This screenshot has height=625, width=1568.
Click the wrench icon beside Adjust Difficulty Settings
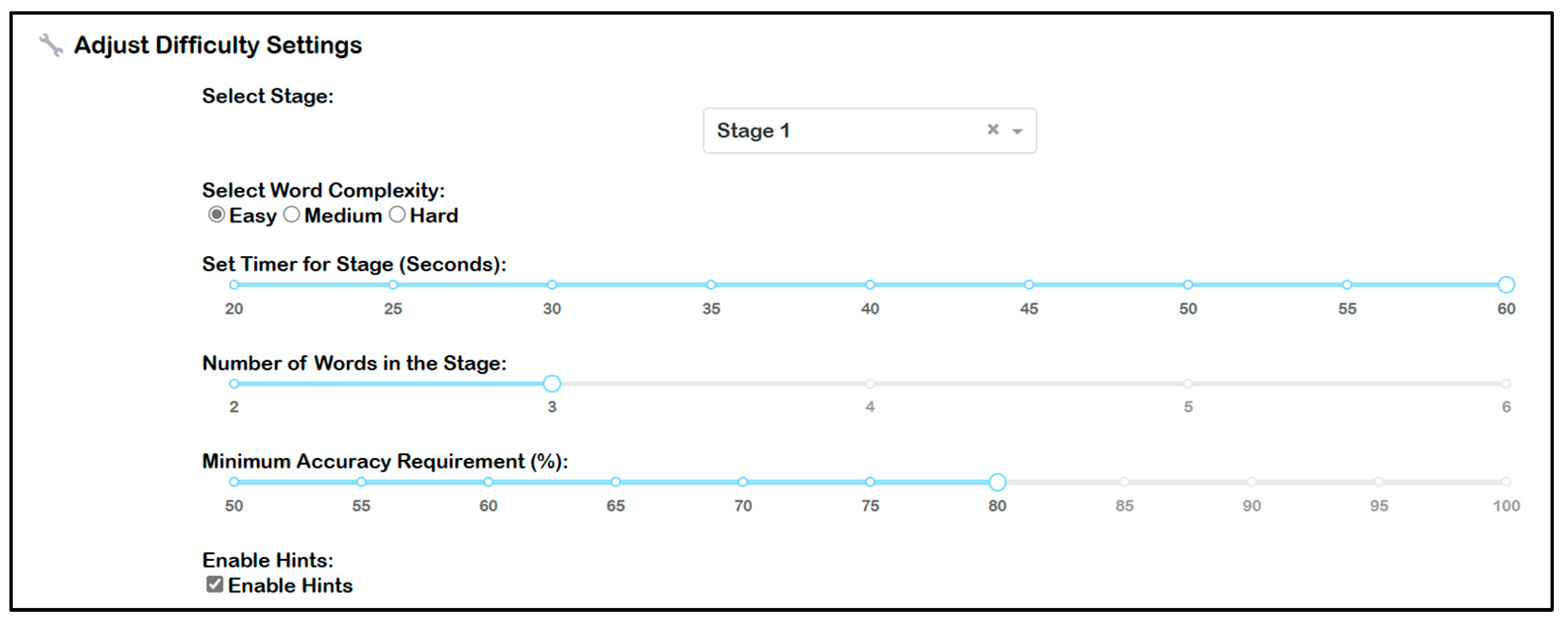(51, 45)
